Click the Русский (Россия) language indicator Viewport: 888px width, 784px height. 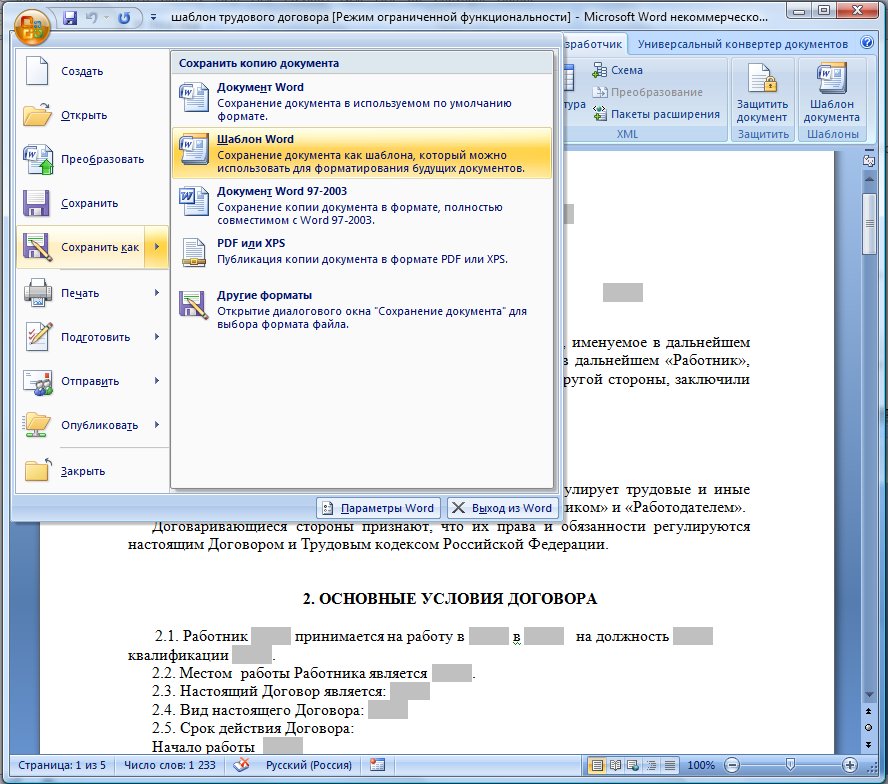[x=309, y=765]
